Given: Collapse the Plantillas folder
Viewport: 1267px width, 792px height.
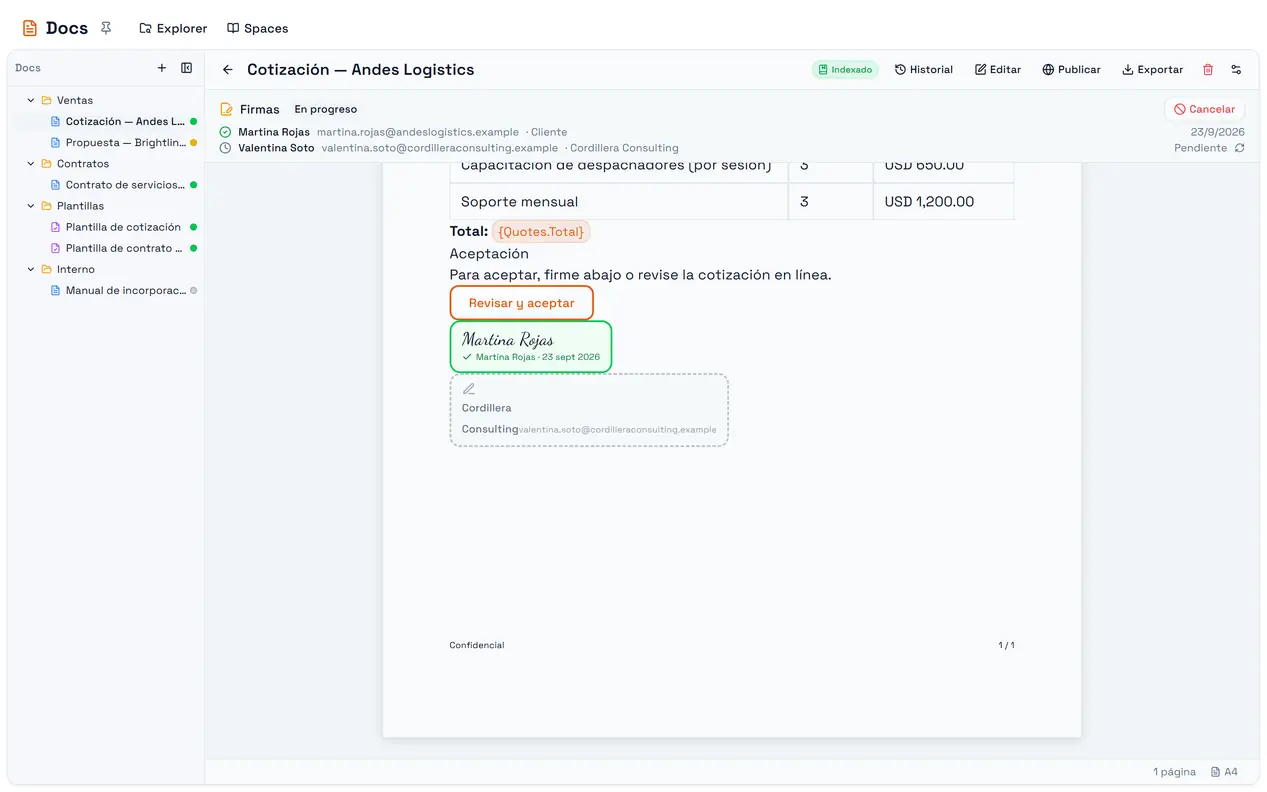Looking at the screenshot, I should tap(31, 205).
